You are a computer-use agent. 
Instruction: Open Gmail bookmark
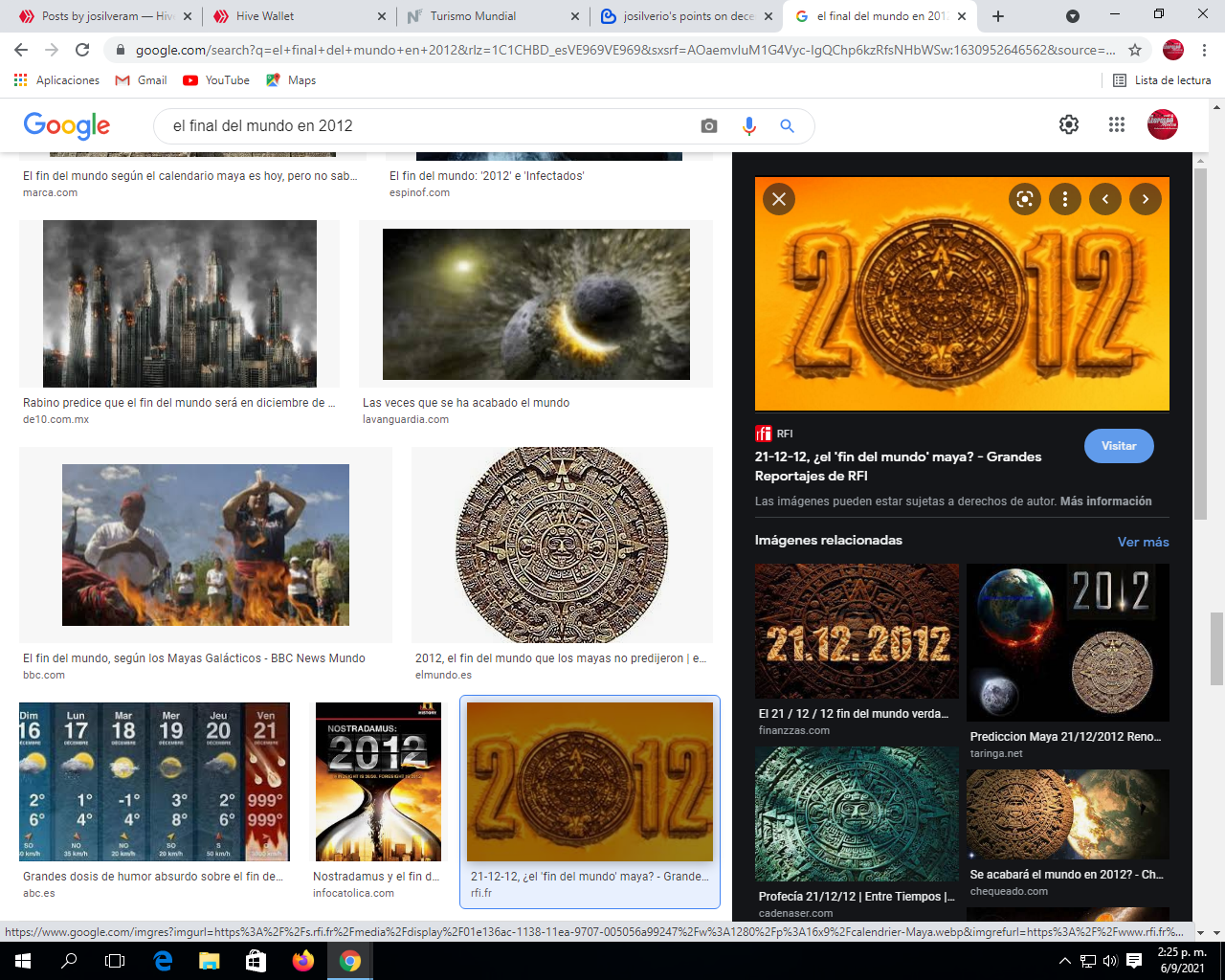[x=141, y=80]
